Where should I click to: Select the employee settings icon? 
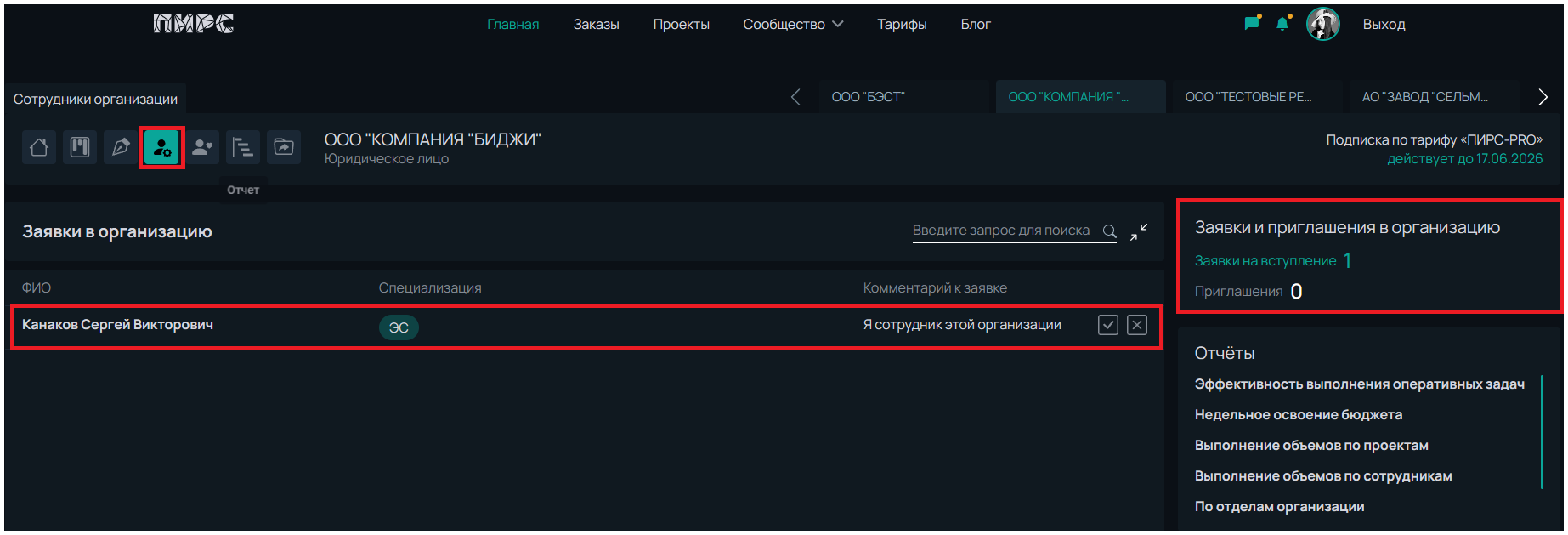click(161, 147)
